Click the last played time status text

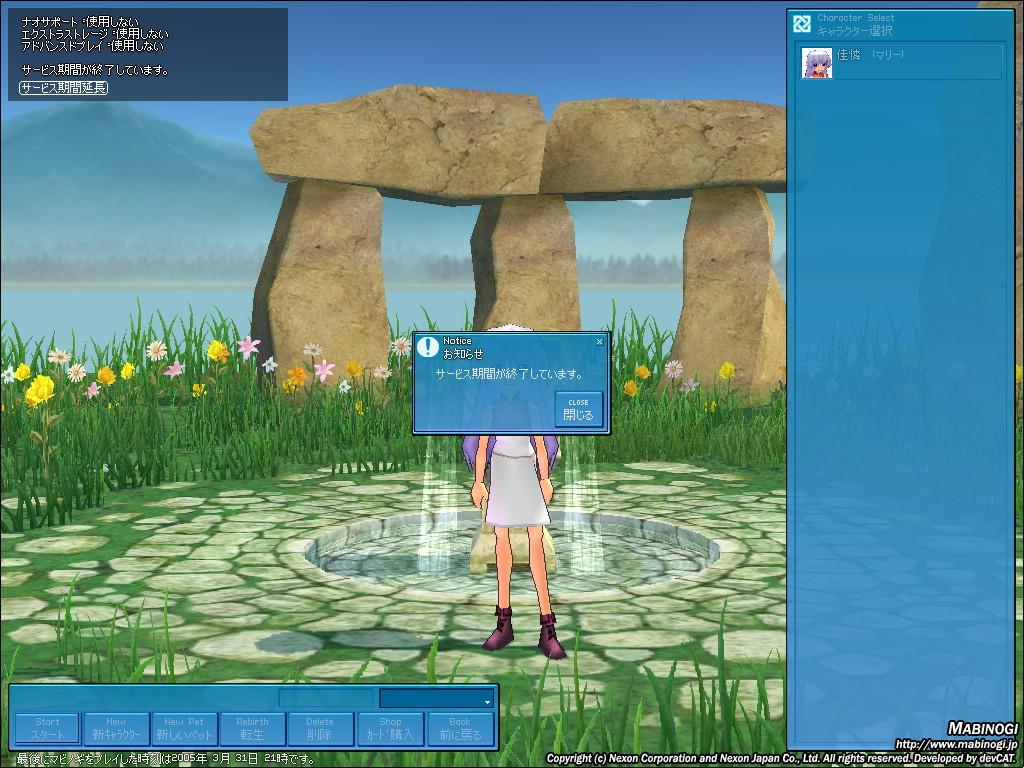click(x=166, y=759)
